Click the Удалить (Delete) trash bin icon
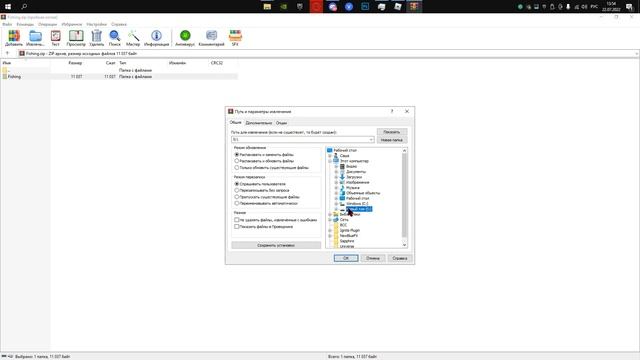This screenshot has height=360, width=640. (97, 36)
